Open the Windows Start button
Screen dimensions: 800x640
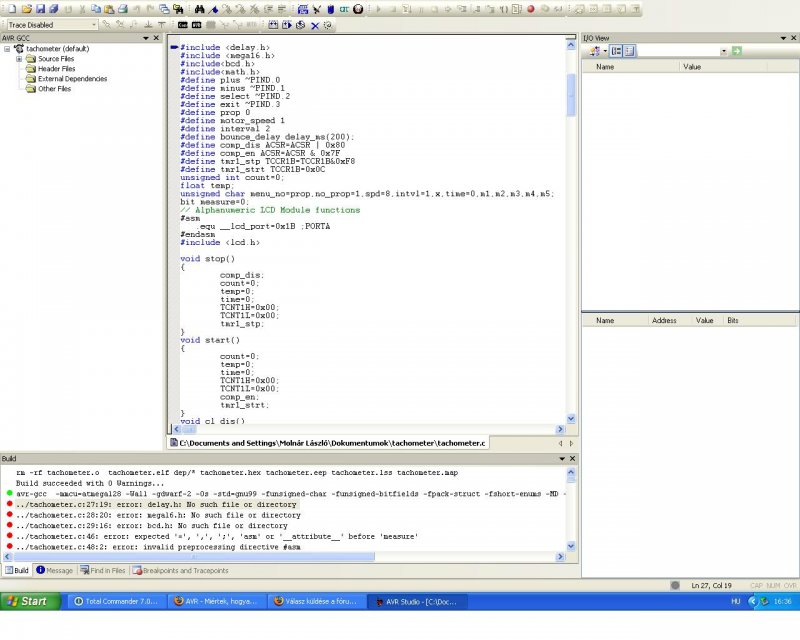pyautogui.click(x=30, y=601)
